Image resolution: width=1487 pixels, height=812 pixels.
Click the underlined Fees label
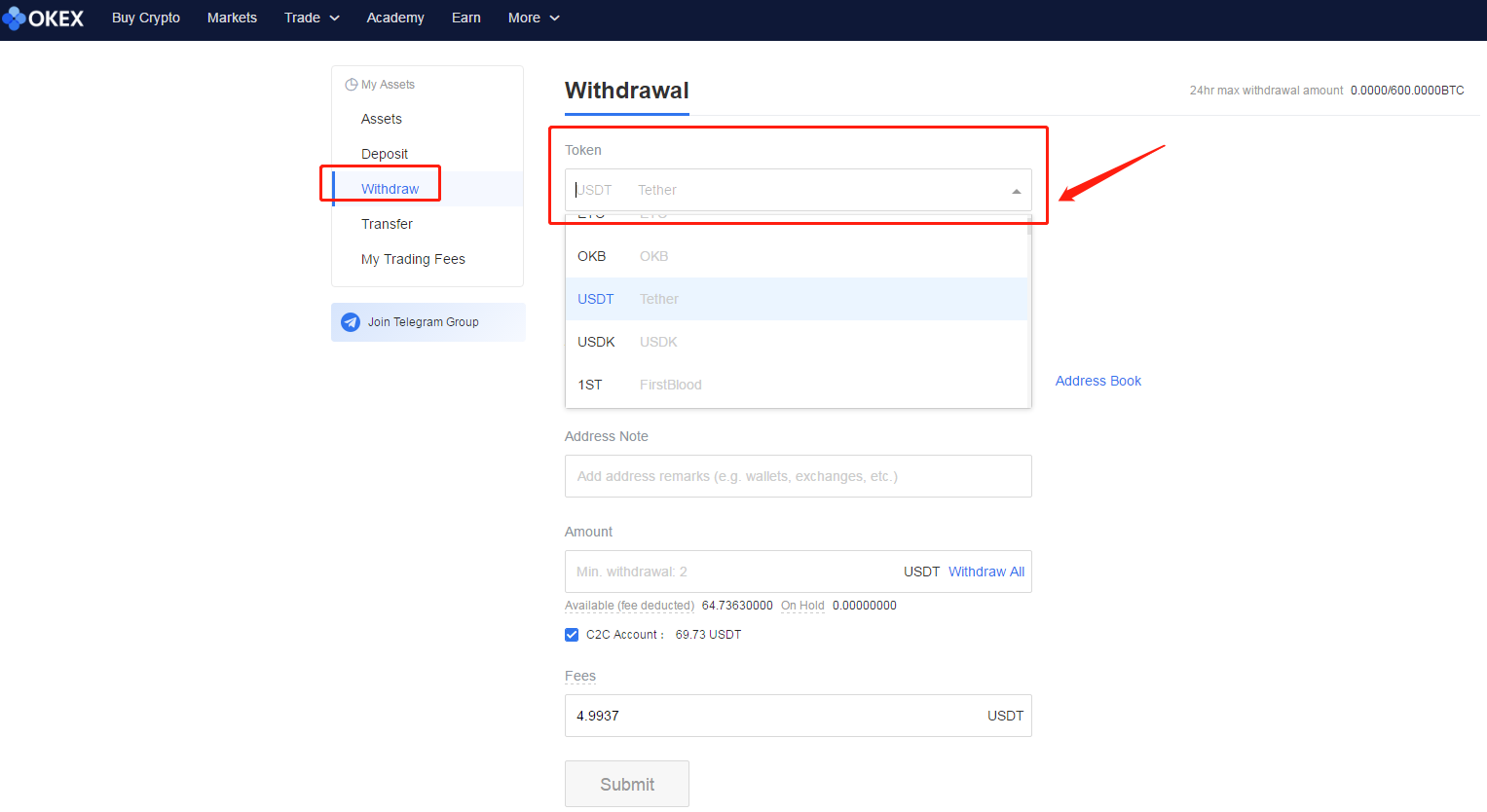580,676
